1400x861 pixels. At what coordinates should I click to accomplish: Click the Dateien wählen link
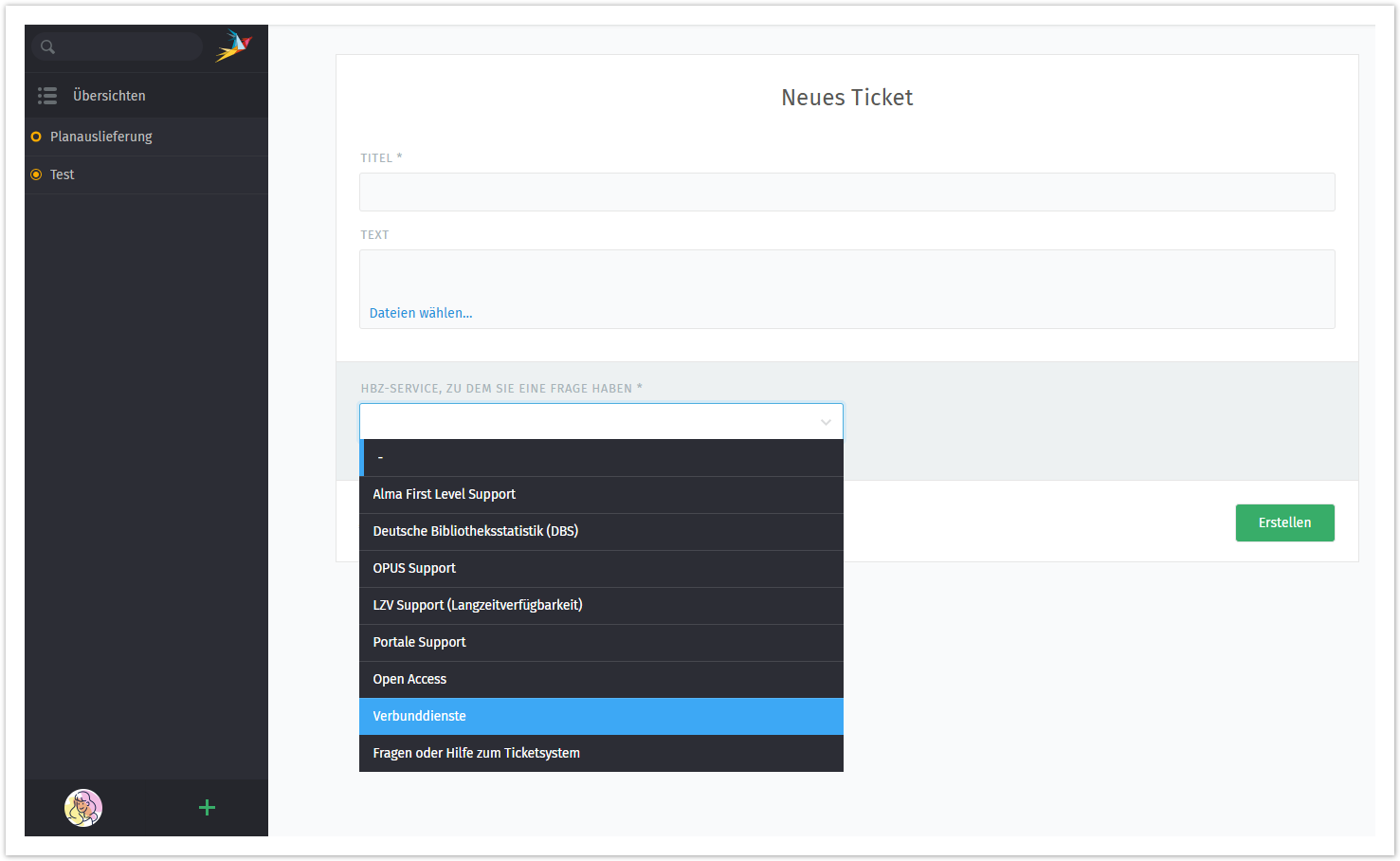pos(420,313)
